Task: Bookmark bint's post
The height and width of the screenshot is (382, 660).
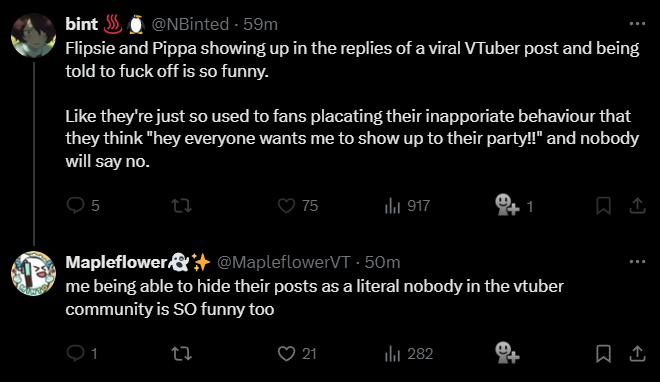Action: point(603,206)
